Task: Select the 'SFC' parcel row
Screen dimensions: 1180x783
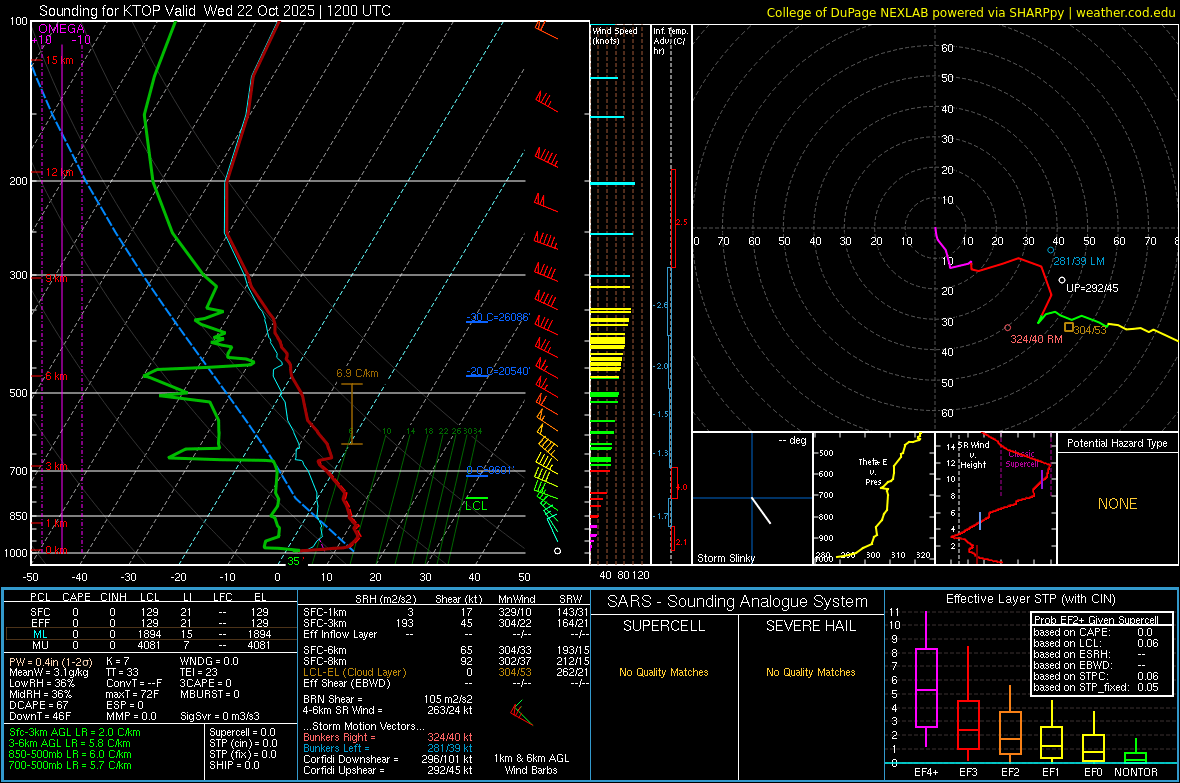Action: (x=150, y=612)
